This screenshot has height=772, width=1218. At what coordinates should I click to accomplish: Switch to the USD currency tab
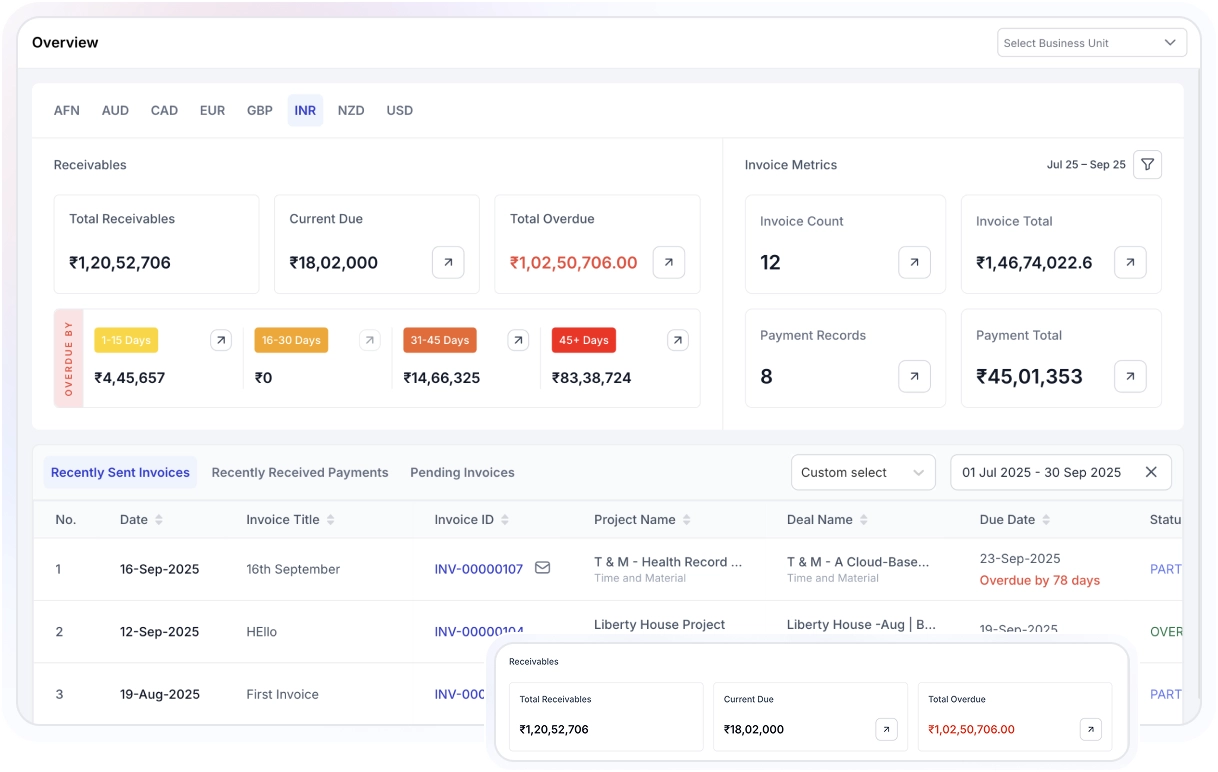399,110
